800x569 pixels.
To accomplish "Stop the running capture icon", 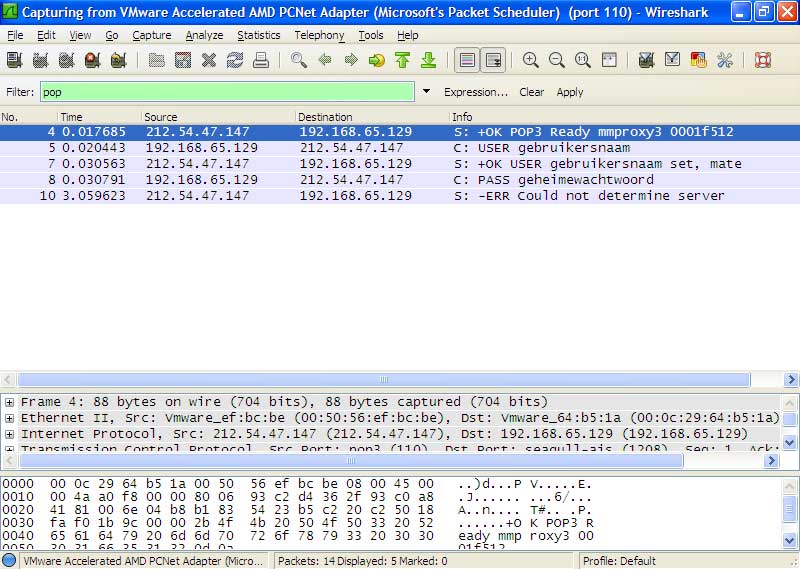I will 92,60.
